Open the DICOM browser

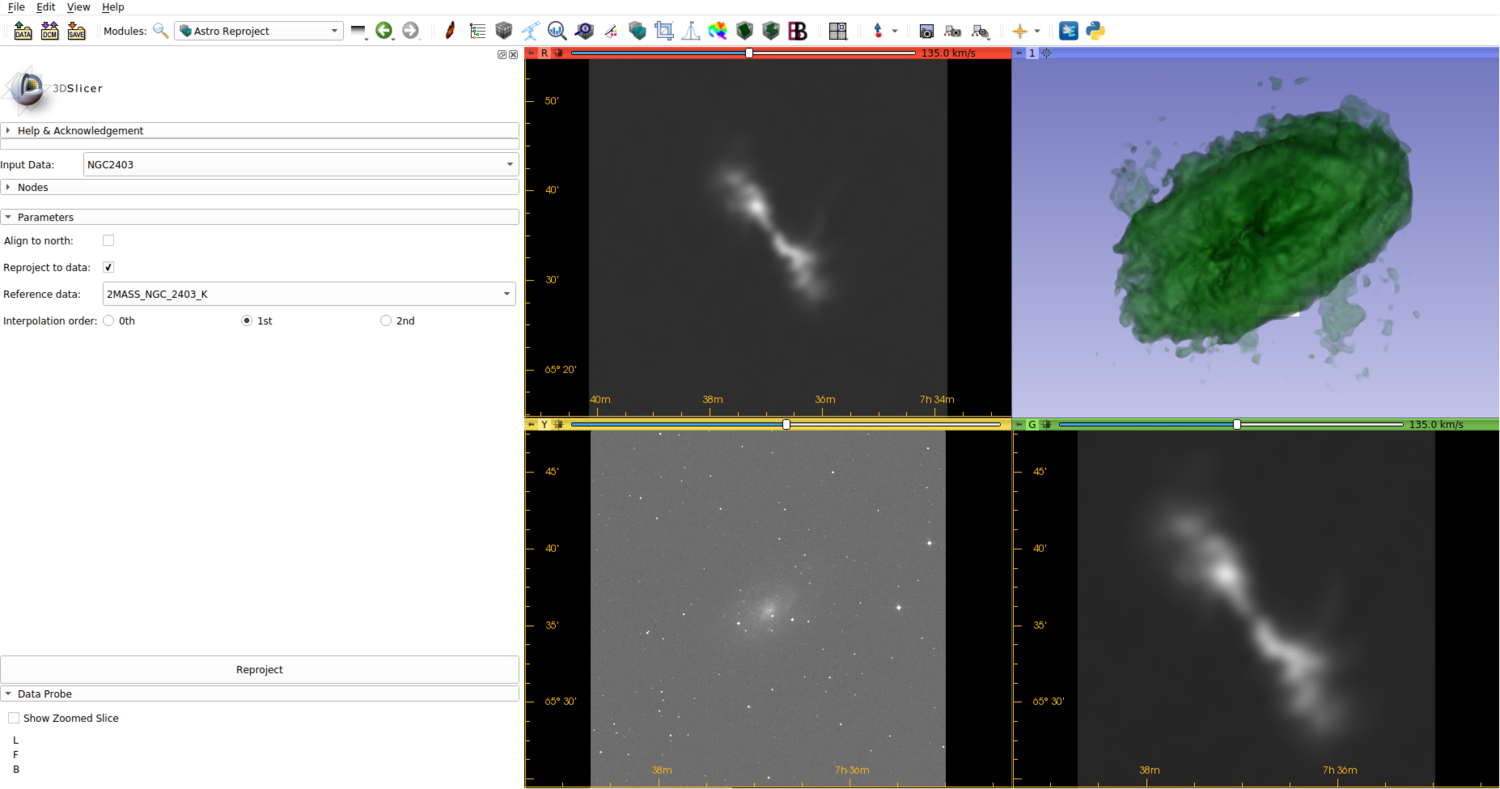coord(48,31)
